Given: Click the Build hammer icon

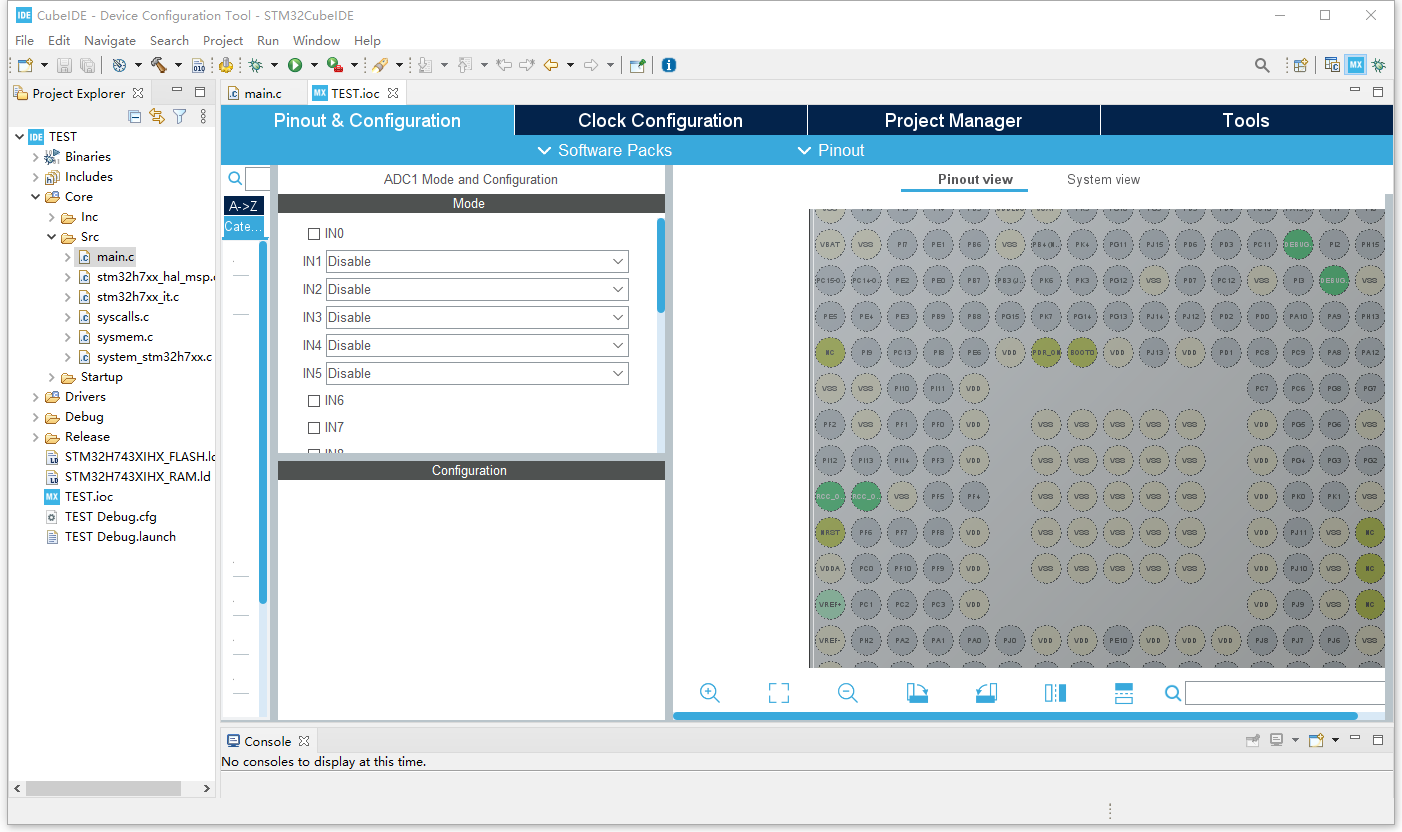Looking at the screenshot, I should coord(158,65).
